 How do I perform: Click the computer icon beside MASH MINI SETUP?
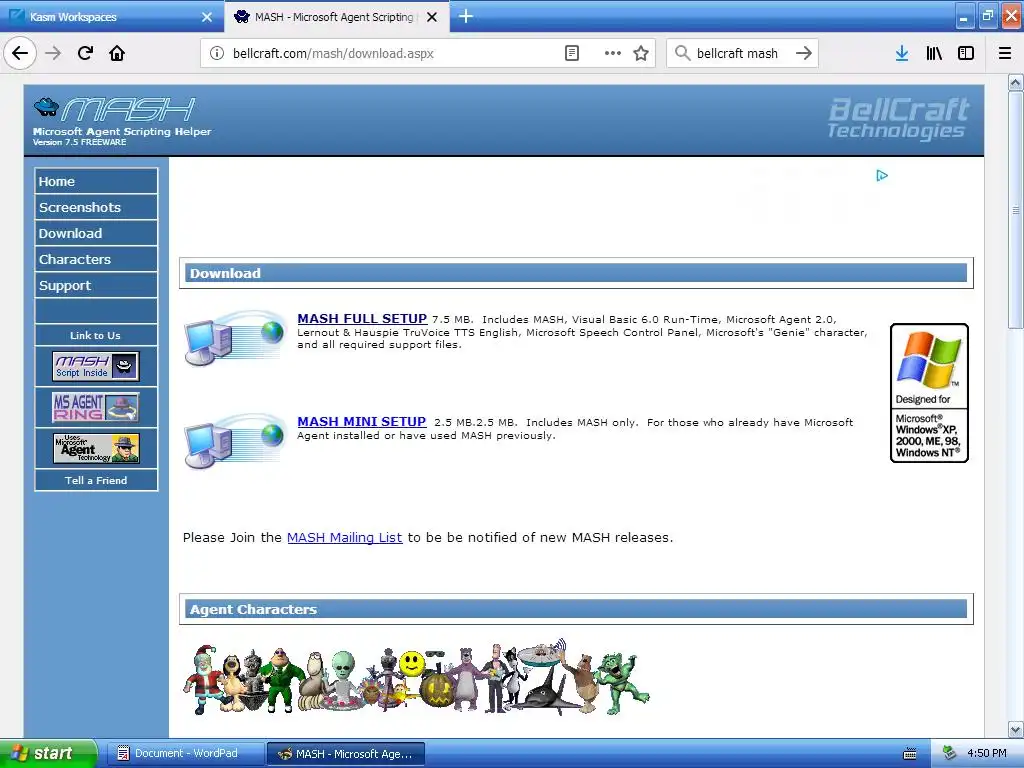coord(234,441)
